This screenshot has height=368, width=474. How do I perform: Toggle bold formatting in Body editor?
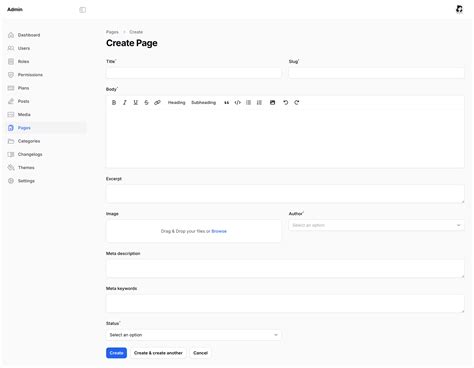coord(114,103)
